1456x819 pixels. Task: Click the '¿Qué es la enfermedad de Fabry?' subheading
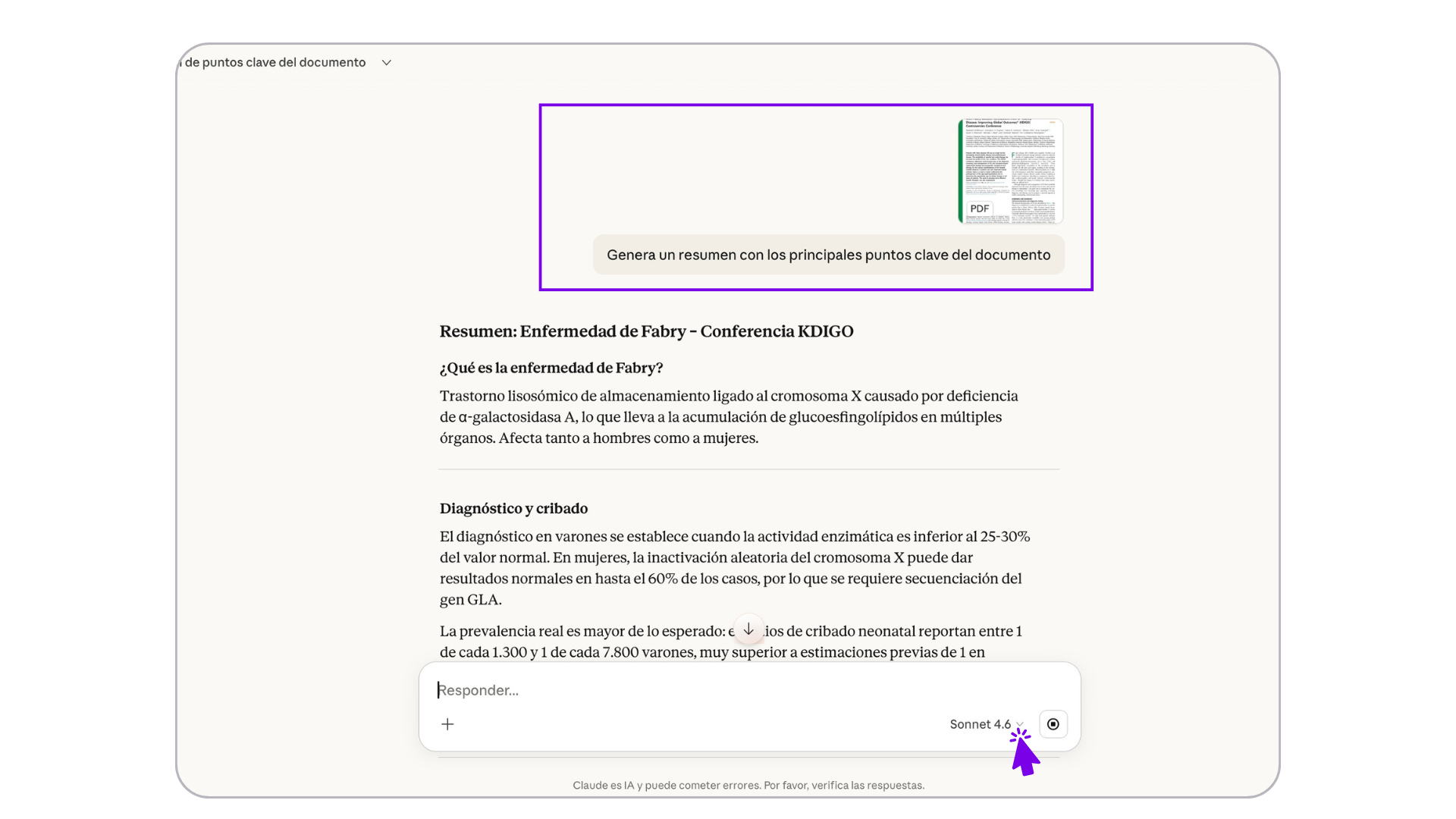pos(551,368)
